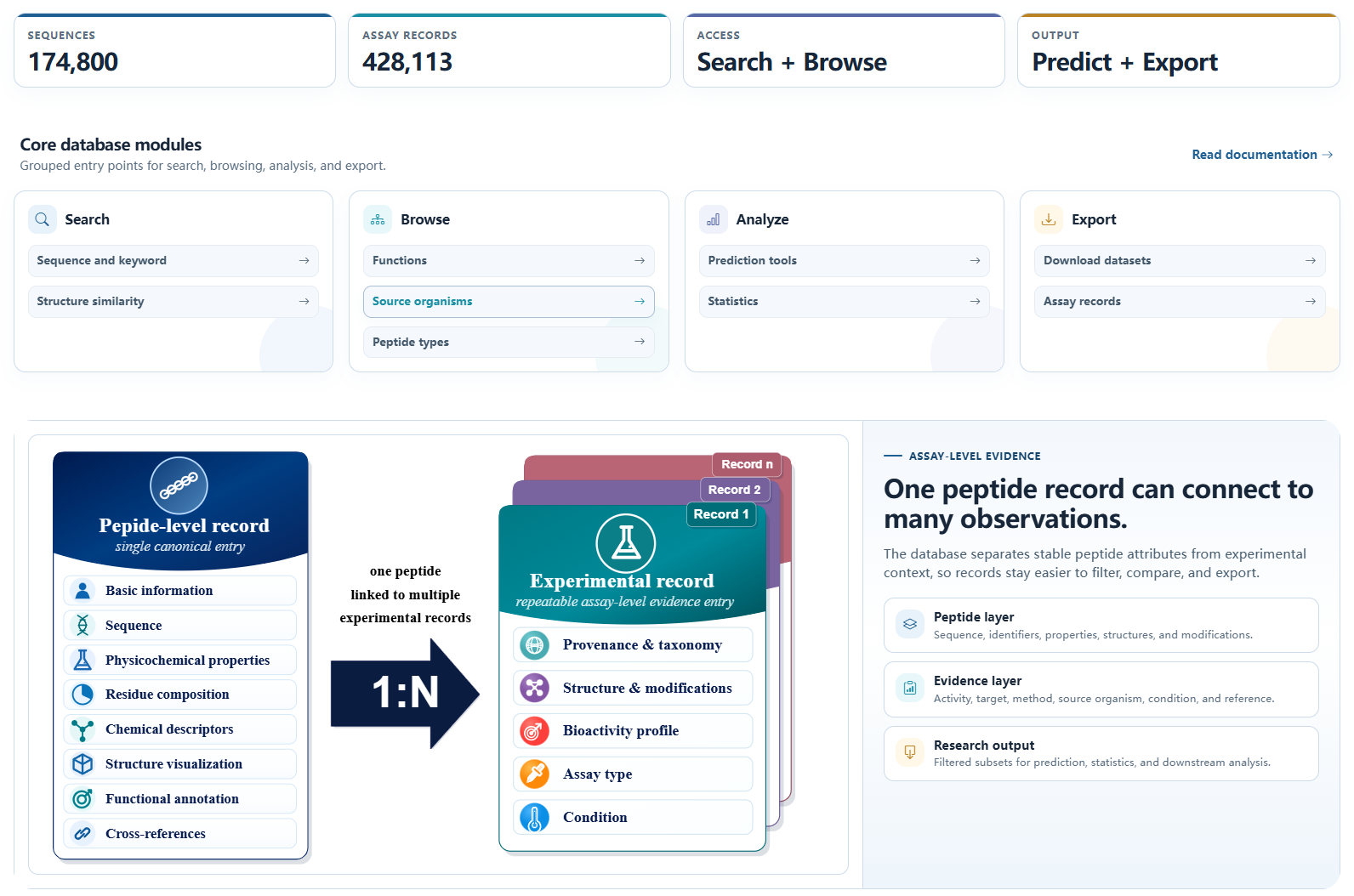This screenshot has width=1354, height=896.
Task: Browse by Source organisms
Action: [509, 302]
